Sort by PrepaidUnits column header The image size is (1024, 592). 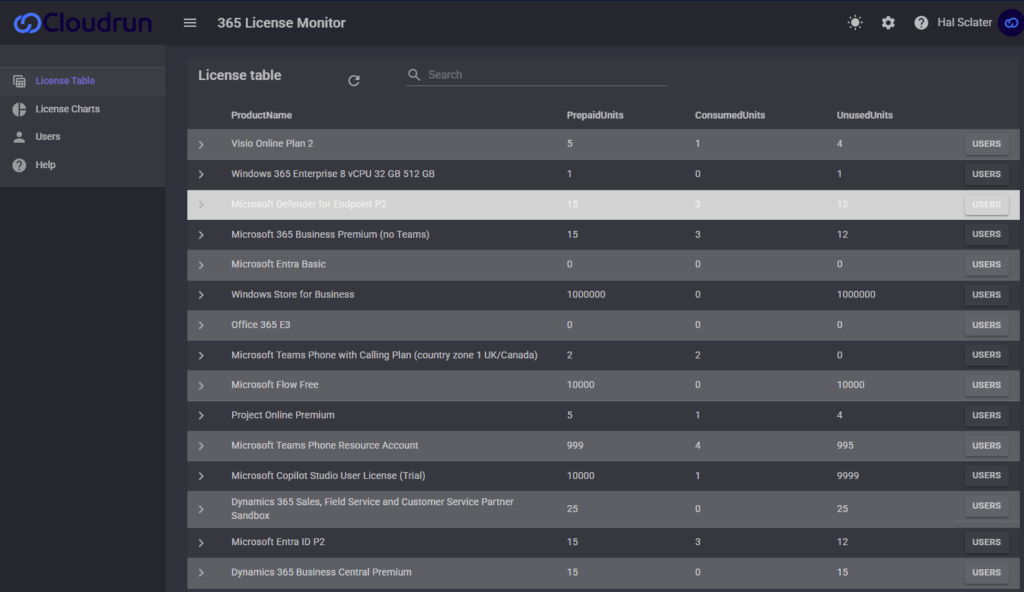click(x=595, y=115)
